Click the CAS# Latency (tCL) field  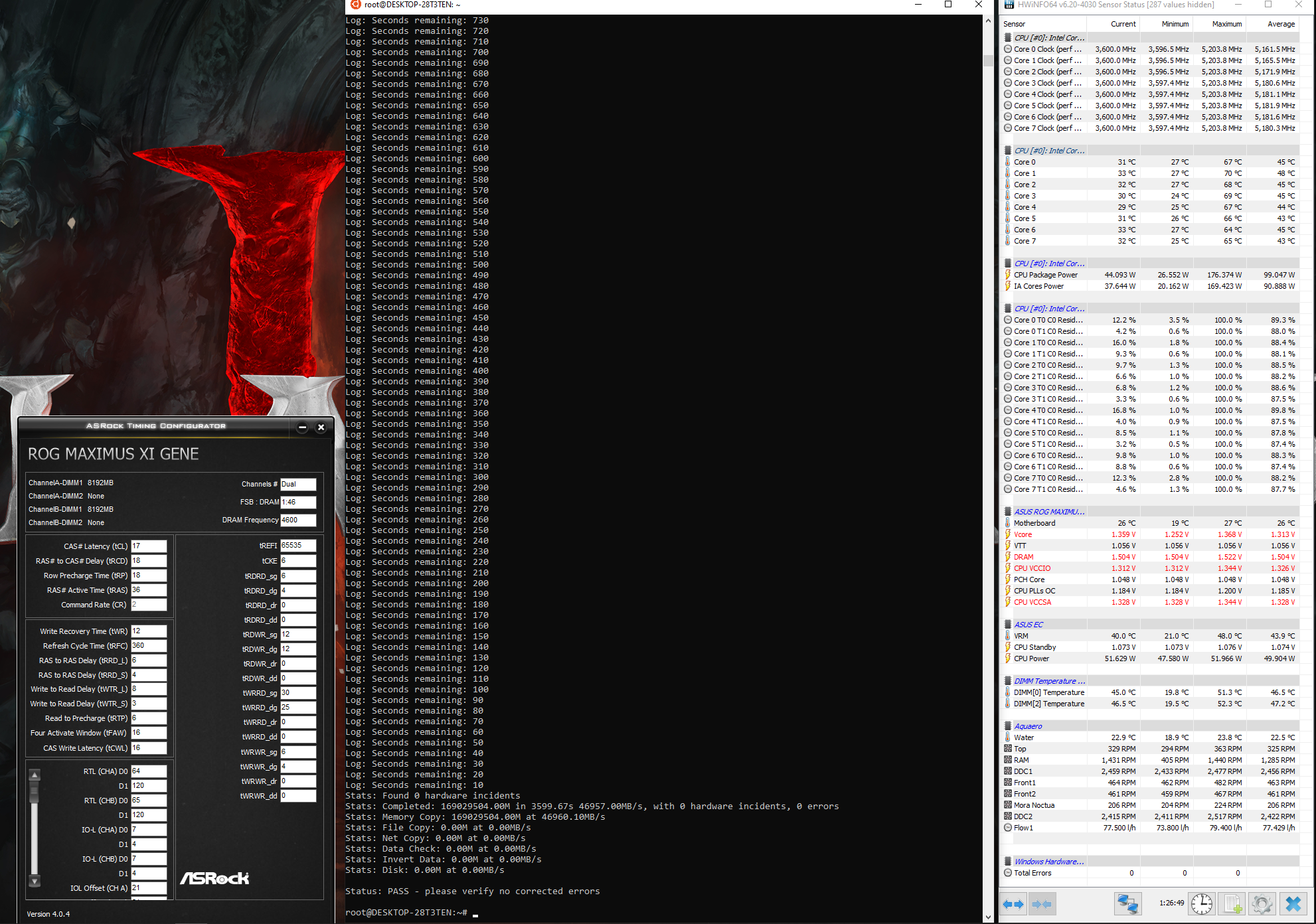[x=149, y=546]
